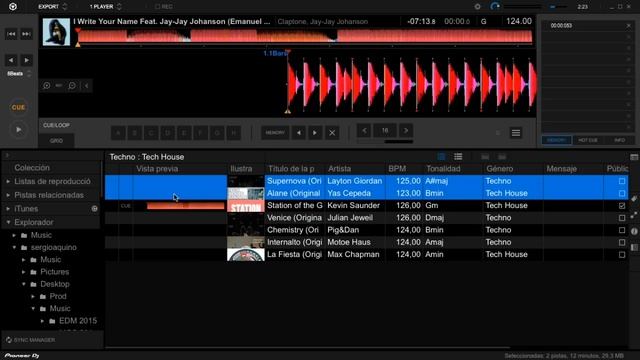Toggle the Público checkbox for Alane
The height and width of the screenshot is (360, 640).
622,193
